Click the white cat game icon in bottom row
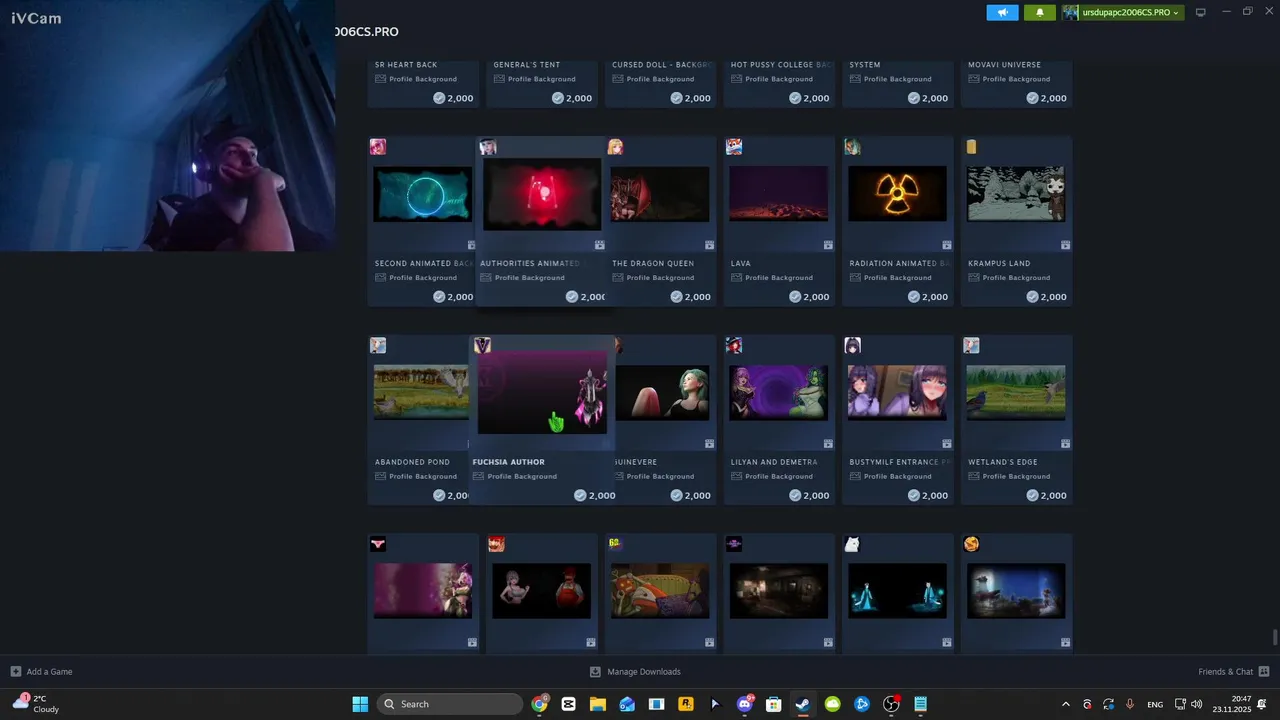This screenshot has width=1280, height=720. 852,544
